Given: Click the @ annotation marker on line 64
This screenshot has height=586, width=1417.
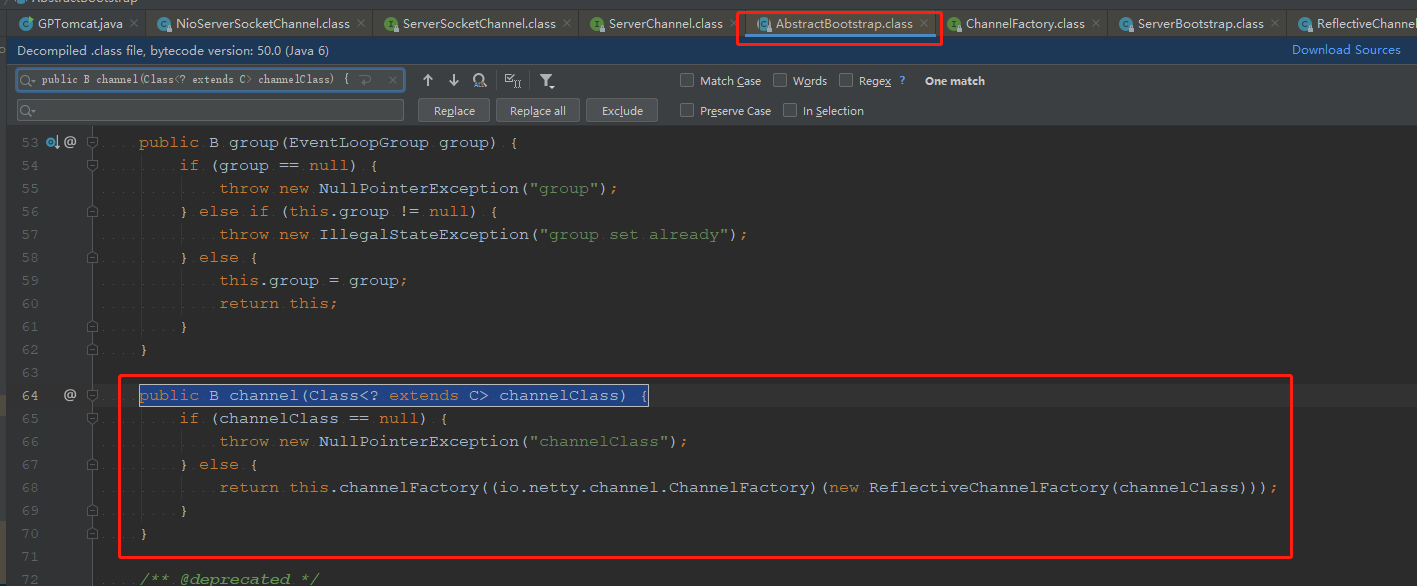Looking at the screenshot, I should pyautogui.click(x=70, y=395).
